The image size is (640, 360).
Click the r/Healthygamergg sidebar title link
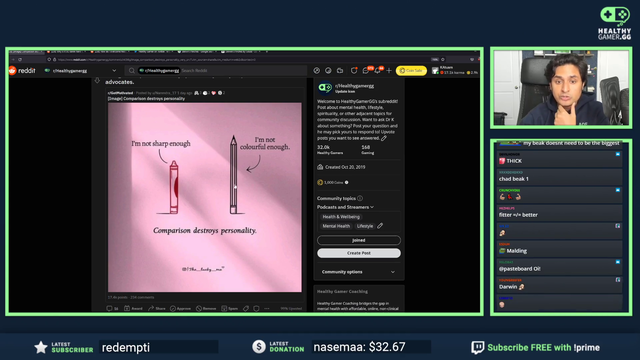click(354, 86)
